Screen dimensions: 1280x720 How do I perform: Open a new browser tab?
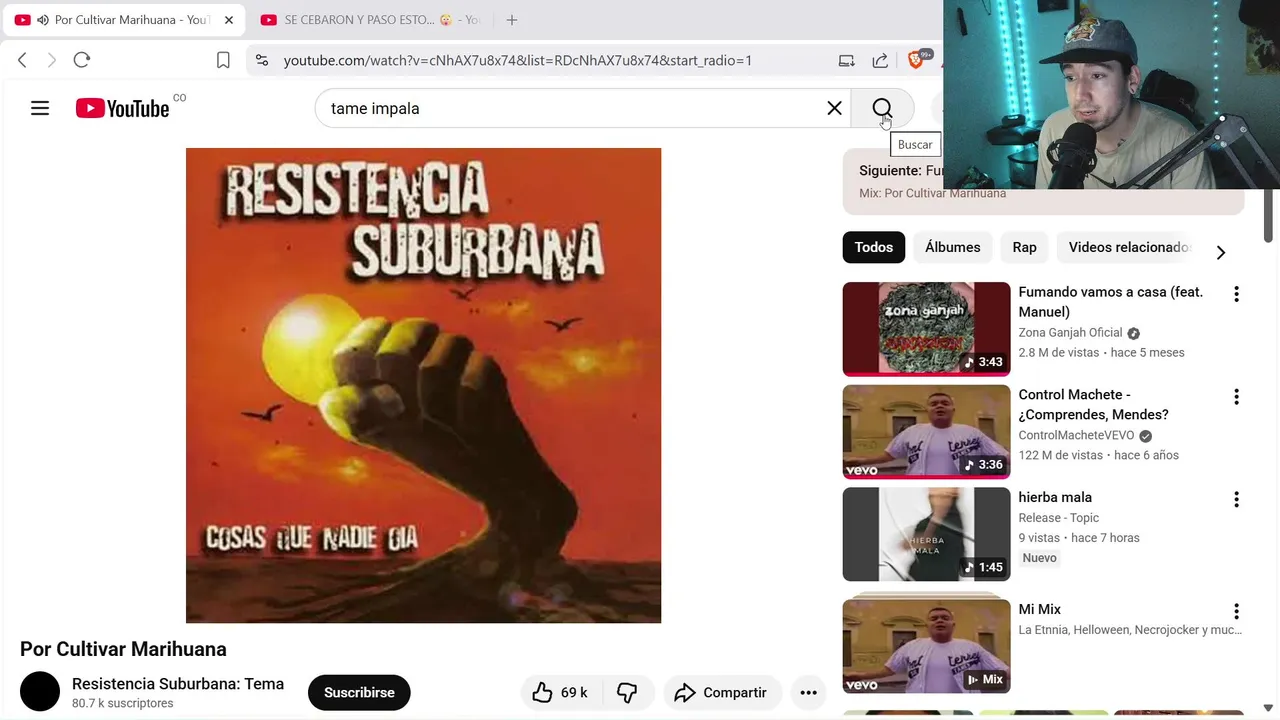tap(512, 20)
